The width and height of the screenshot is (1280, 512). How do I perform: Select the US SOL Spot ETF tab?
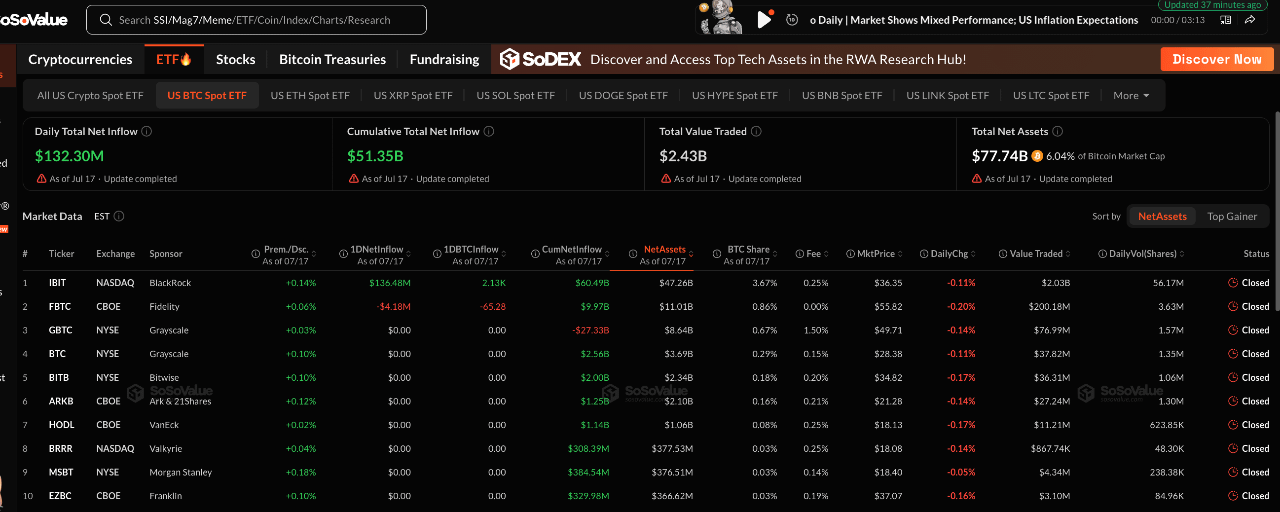point(515,96)
